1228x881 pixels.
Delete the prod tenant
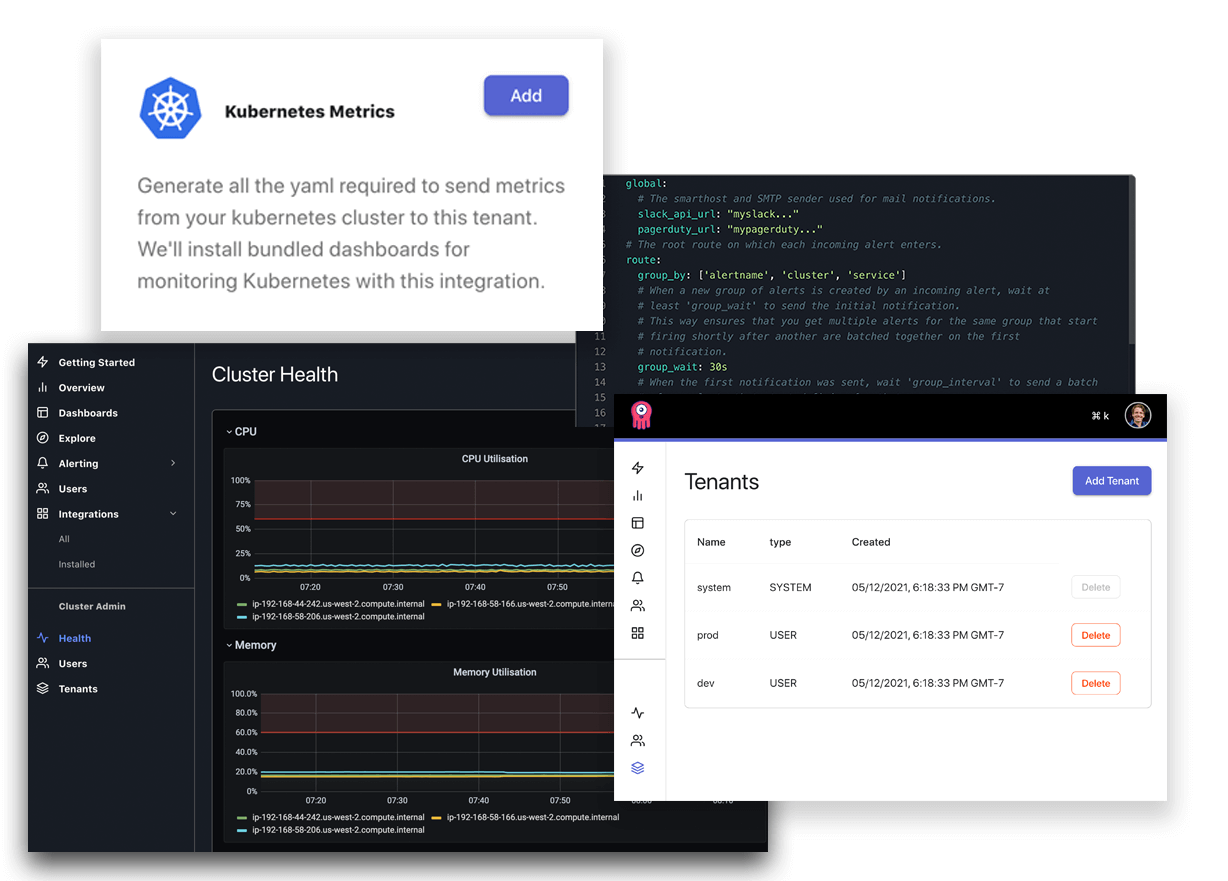coord(1096,635)
